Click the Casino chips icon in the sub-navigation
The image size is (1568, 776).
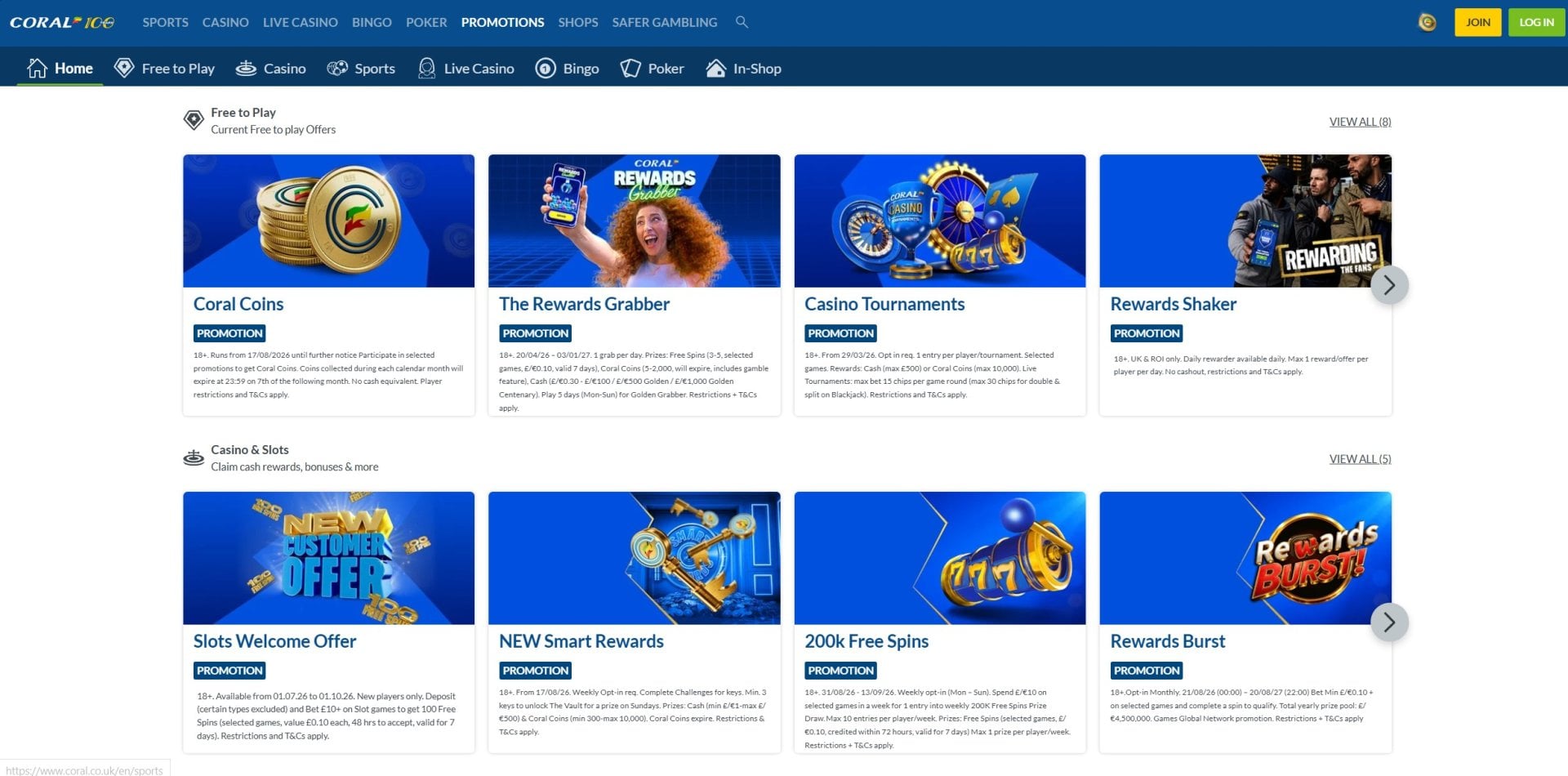246,68
